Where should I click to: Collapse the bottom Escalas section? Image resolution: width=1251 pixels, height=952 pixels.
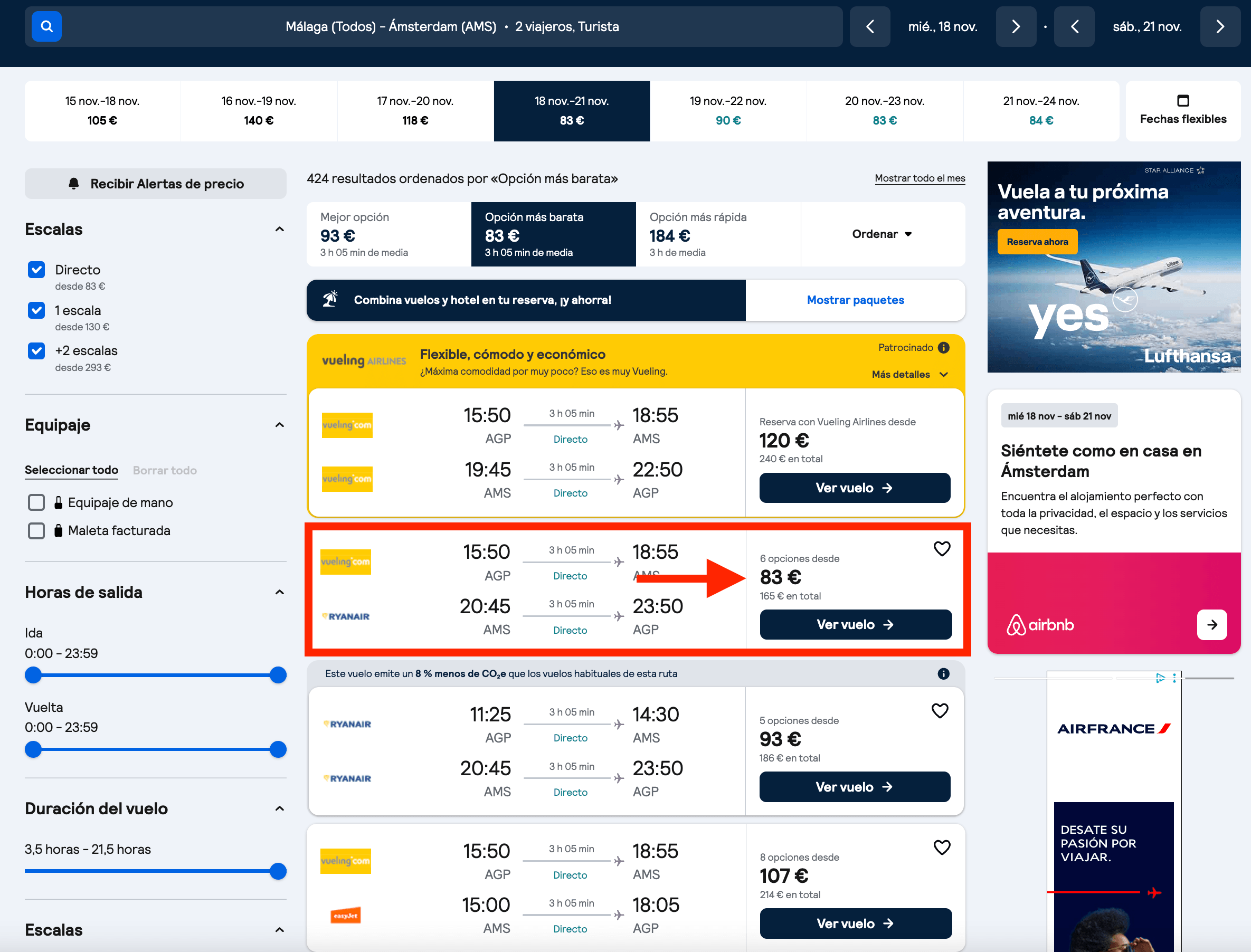click(279, 930)
